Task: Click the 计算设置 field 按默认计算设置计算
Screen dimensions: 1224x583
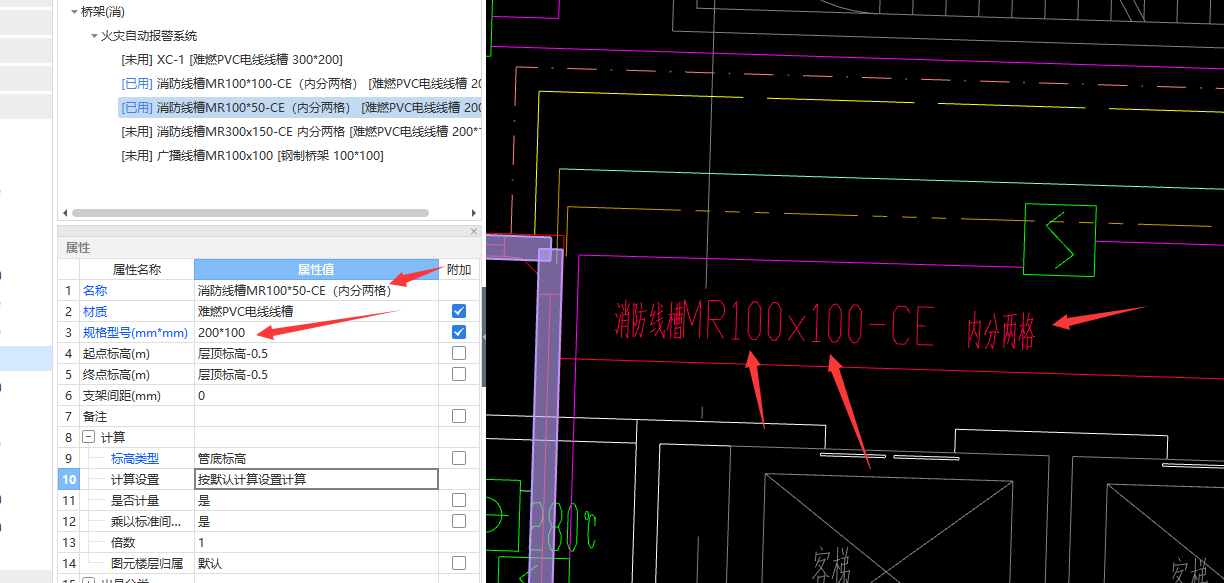Action: pyautogui.click(x=316, y=479)
